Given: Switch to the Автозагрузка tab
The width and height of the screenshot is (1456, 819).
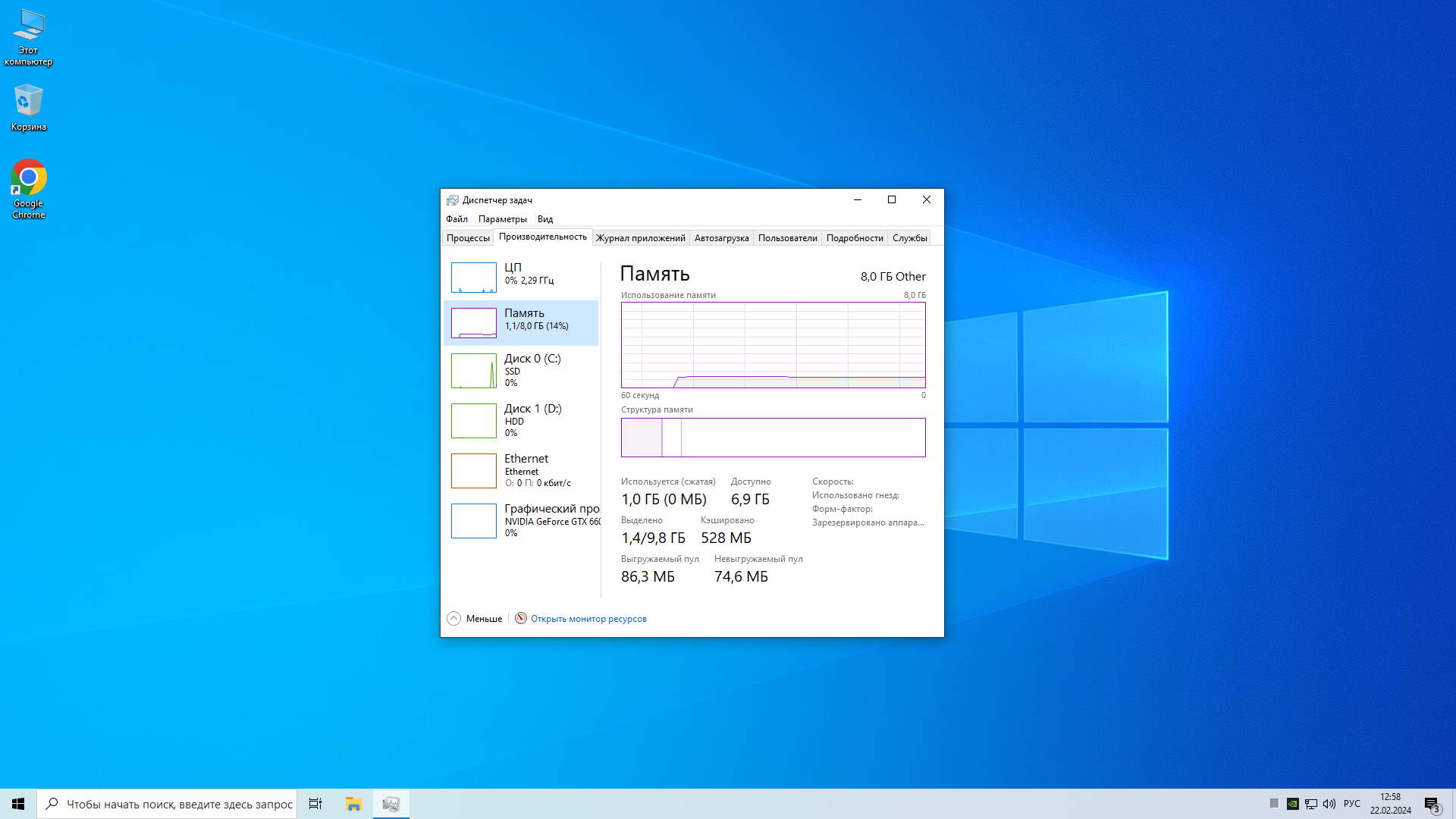Looking at the screenshot, I should pos(721,238).
